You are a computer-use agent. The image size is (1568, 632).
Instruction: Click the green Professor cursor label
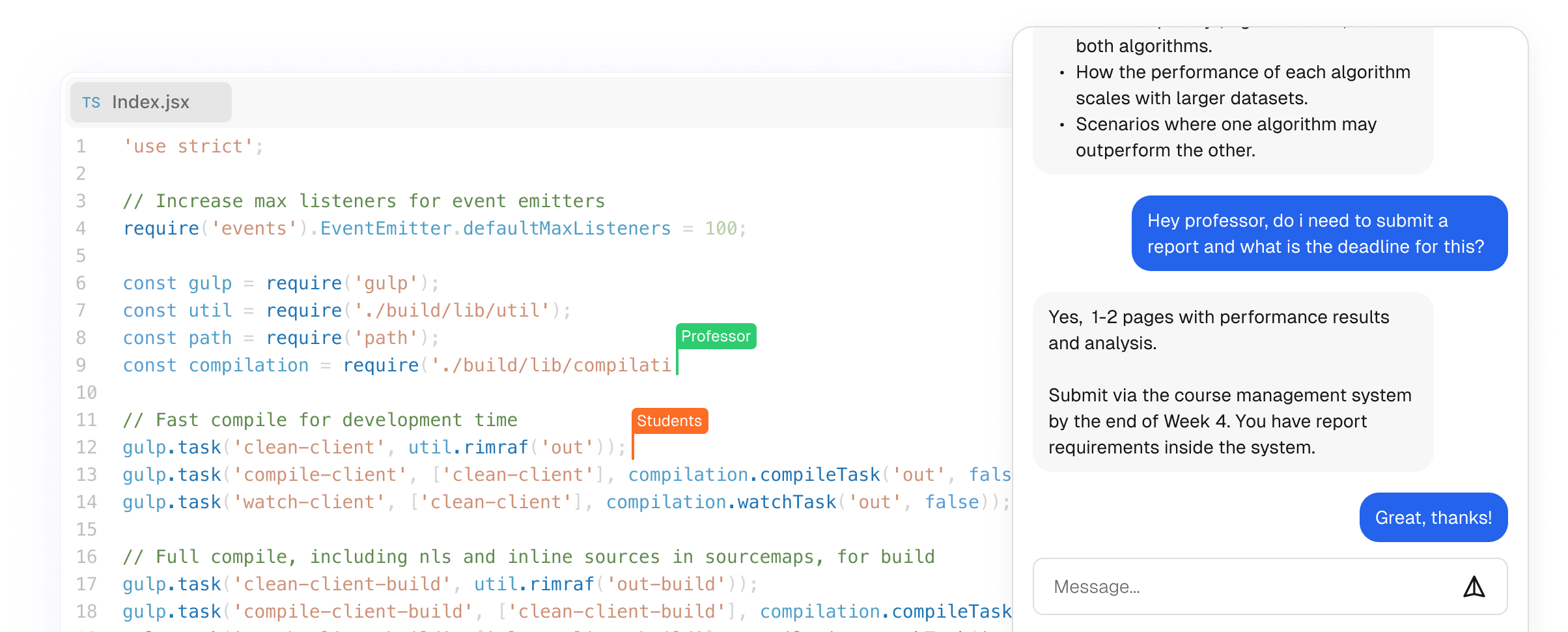716,336
